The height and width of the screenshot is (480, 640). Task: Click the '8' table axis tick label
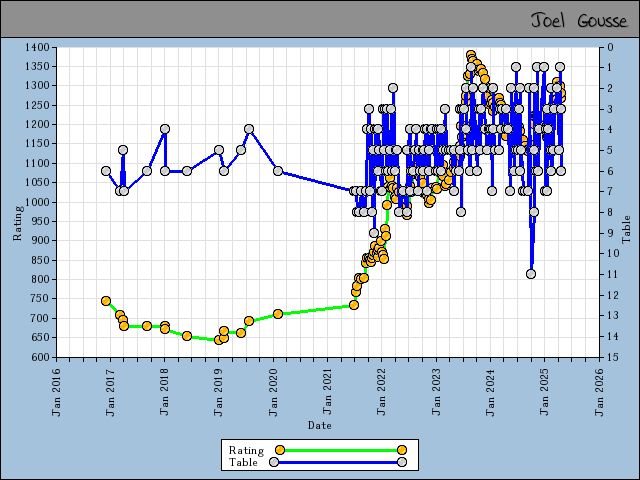[x=611, y=212]
